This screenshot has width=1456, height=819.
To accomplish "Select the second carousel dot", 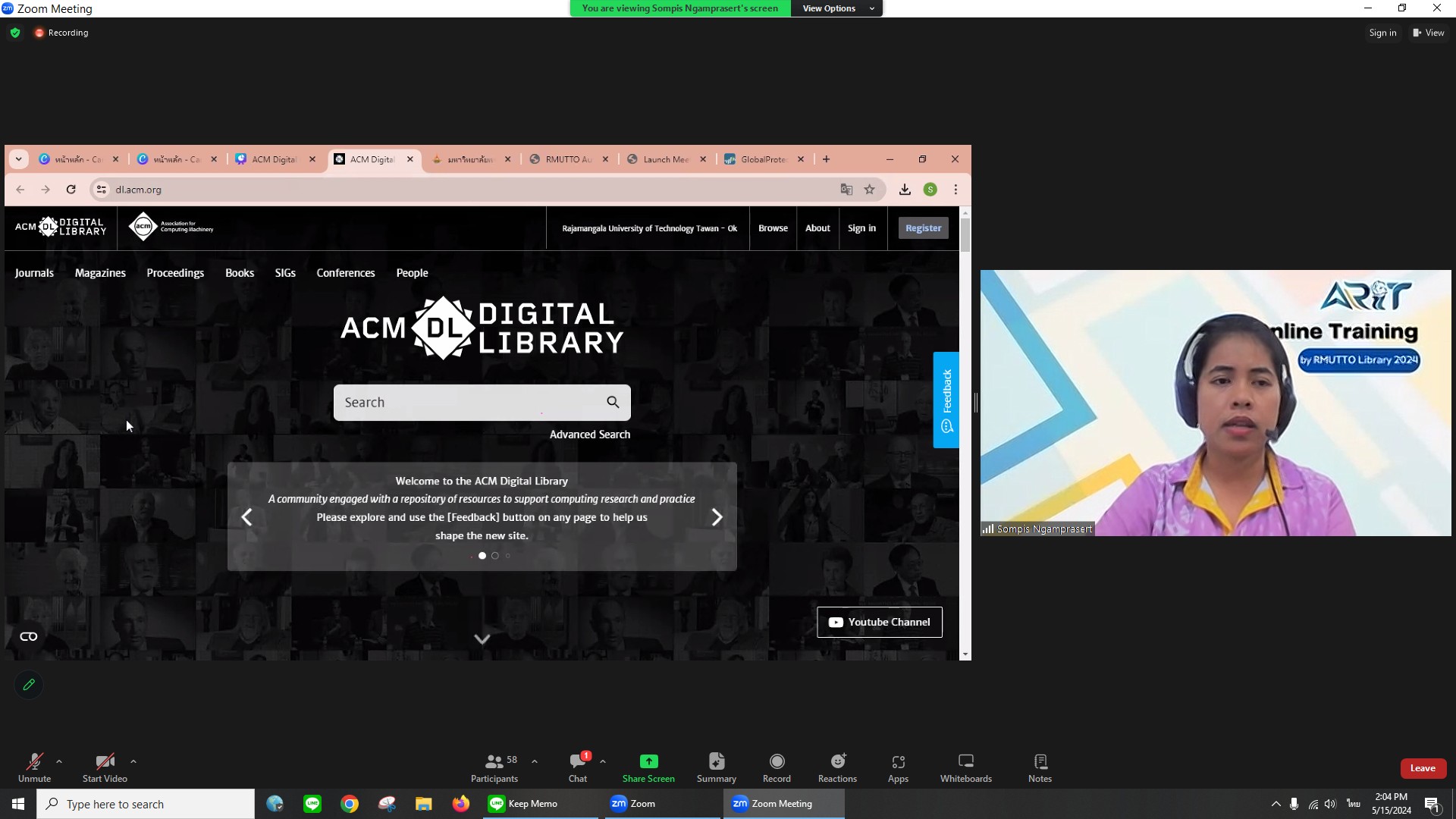I will [x=495, y=556].
